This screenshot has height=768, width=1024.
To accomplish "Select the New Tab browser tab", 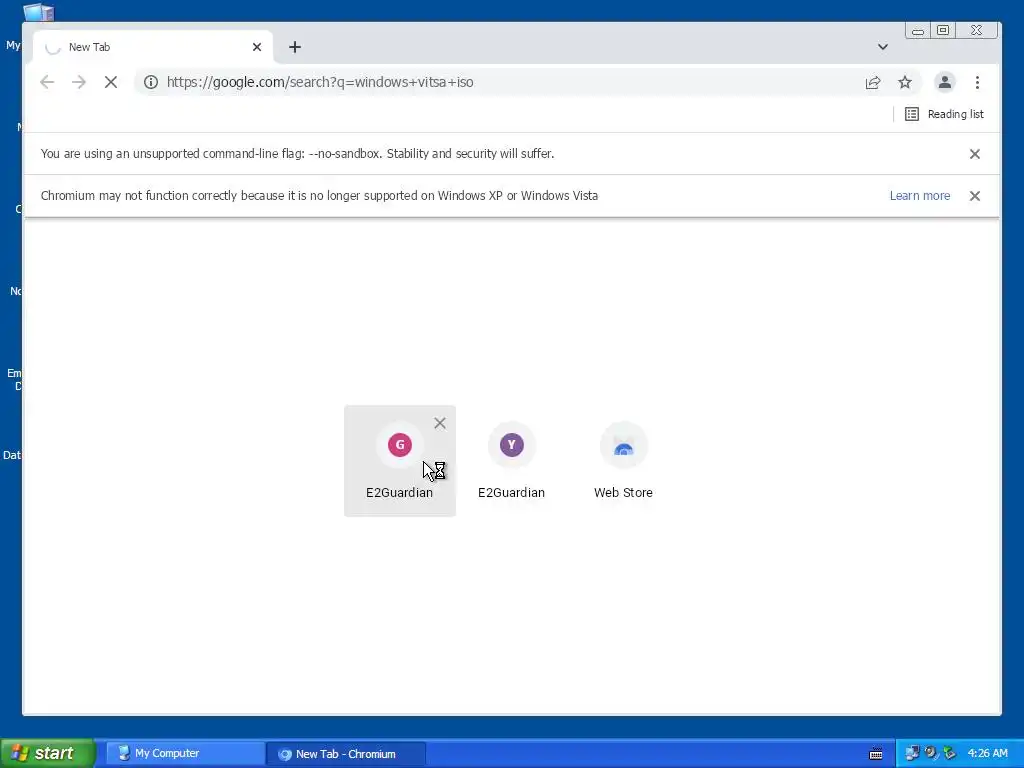I will point(153,47).
